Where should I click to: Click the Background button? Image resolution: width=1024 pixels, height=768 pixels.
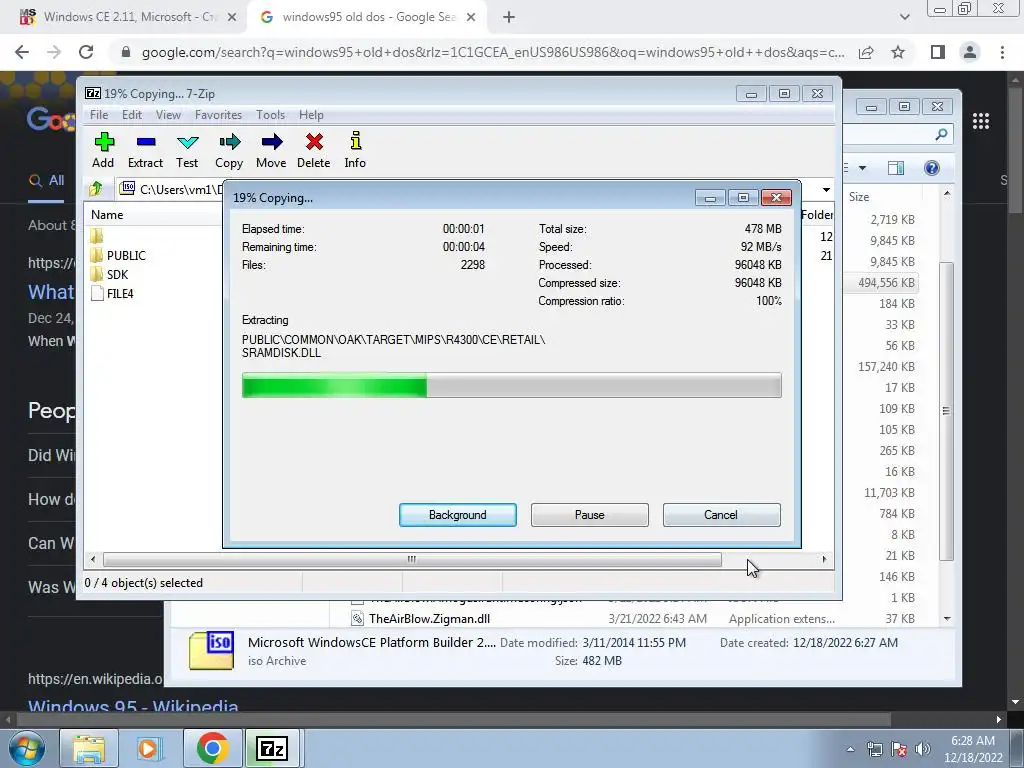[x=458, y=515]
